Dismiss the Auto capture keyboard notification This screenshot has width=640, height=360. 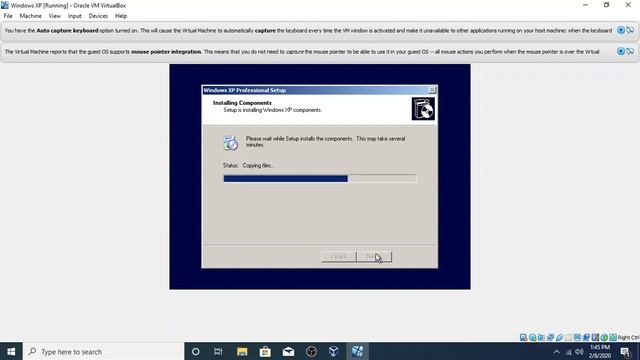coord(620,30)
